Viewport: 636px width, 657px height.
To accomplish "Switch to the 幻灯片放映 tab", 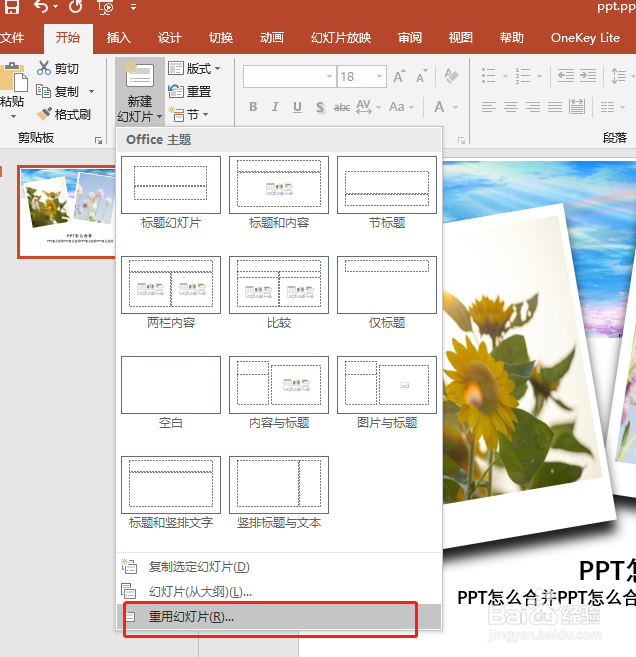I will 341,38.
